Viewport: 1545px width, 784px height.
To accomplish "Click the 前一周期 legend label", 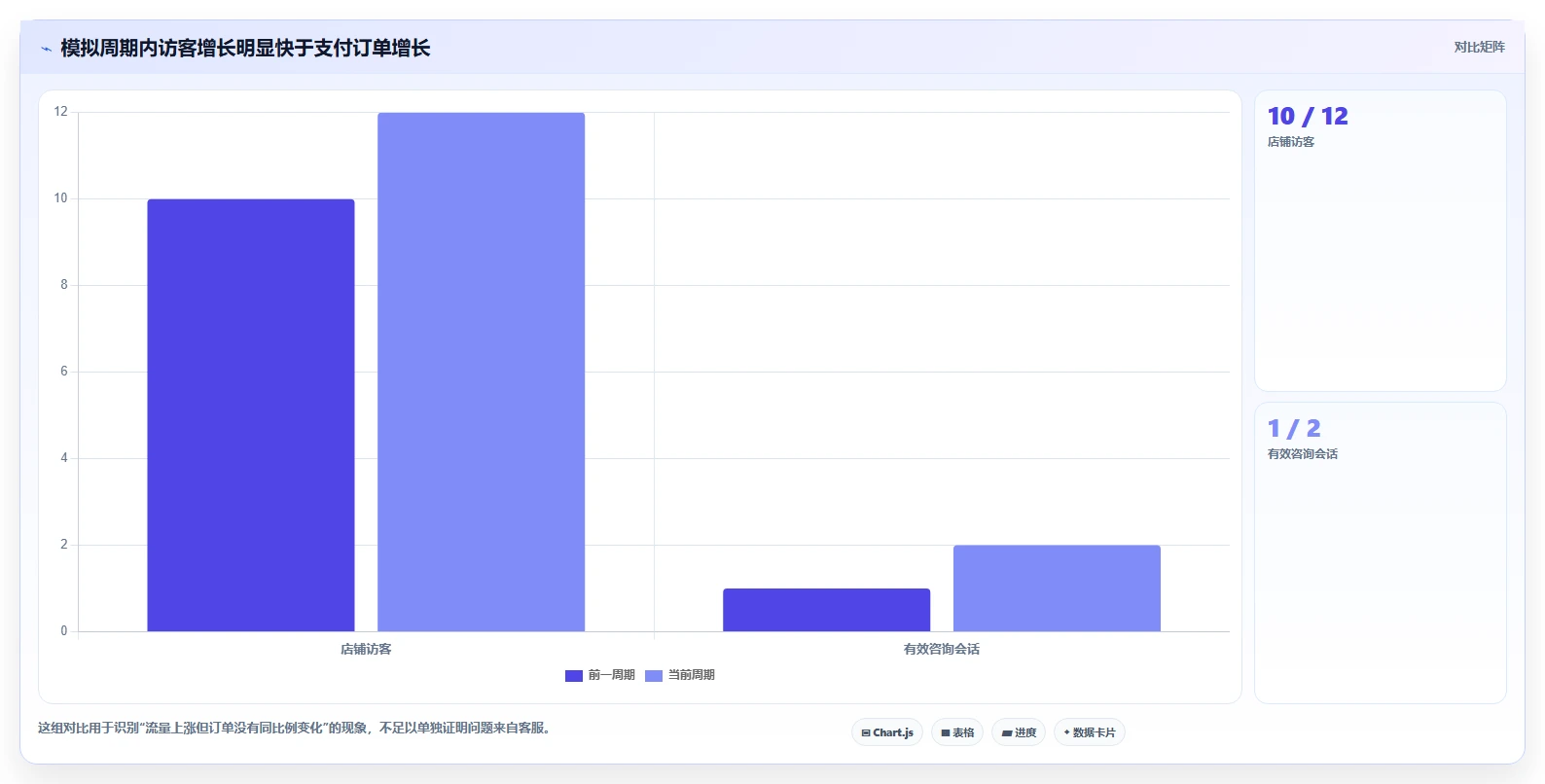I will click(612, 675).
